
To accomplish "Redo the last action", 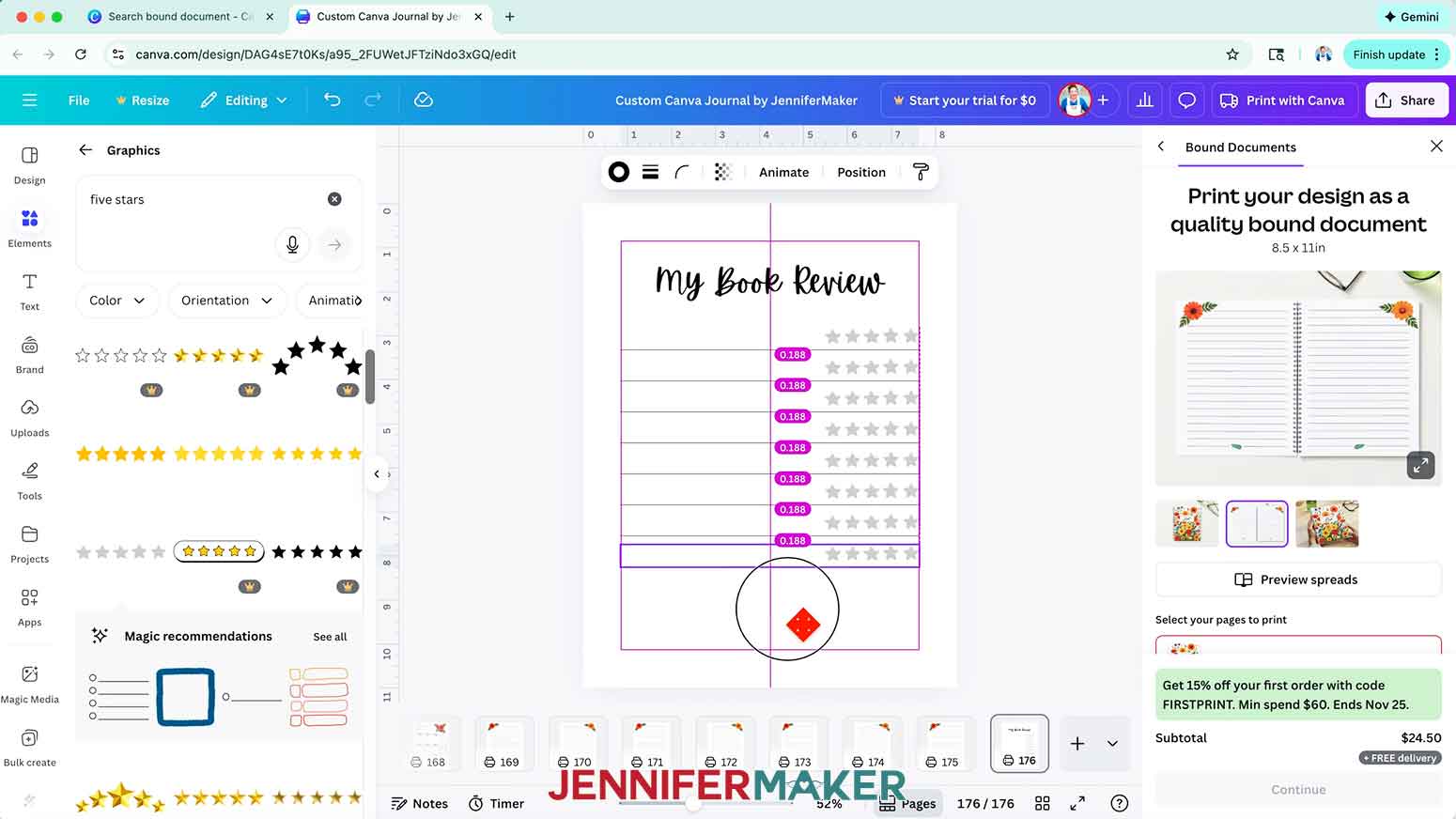I will [x=373, y=100].
